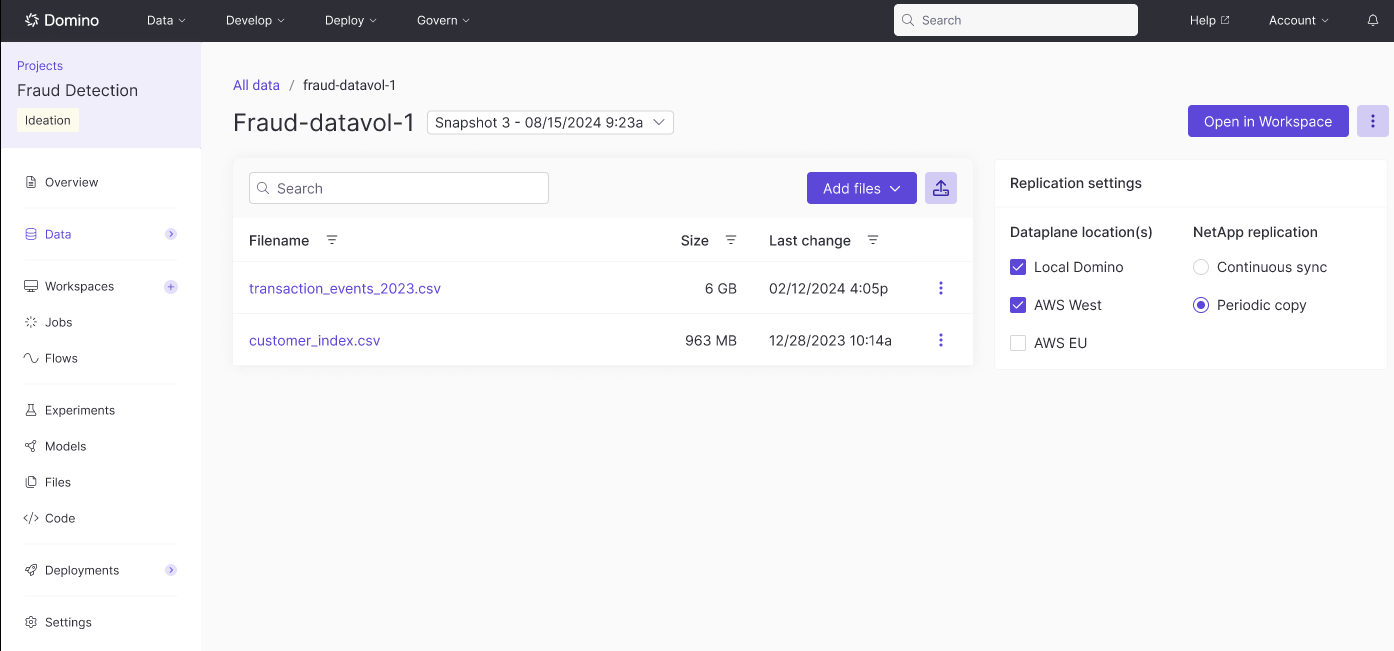Click the 'fraud-datavol-1' breadcrumb text
The image size is (1394, 651).
pos(350,85)
